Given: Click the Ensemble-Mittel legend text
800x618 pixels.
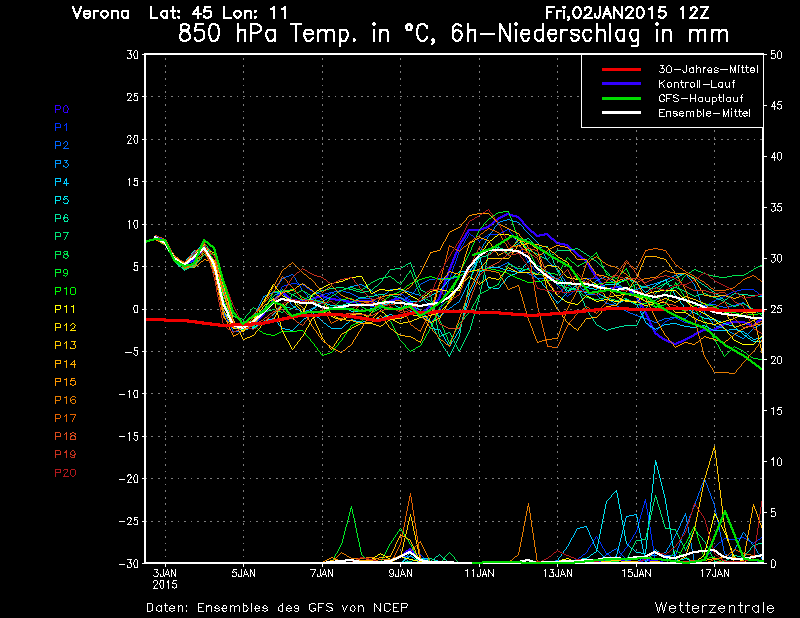Looking at the screenshot, I should (704, 113).
